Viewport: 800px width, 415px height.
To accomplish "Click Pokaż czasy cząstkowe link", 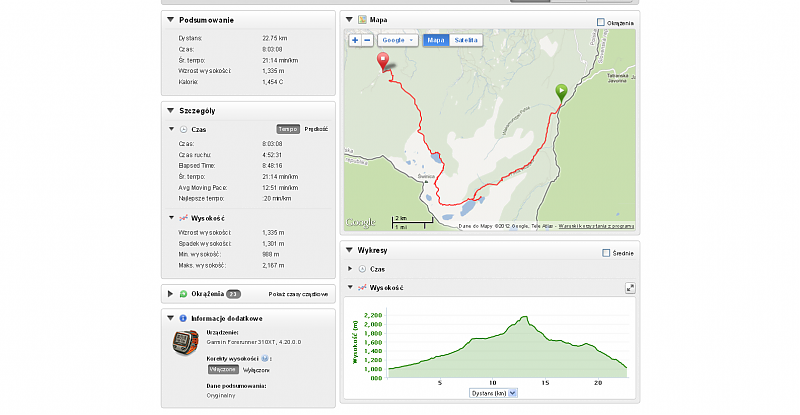I will (x=298, y=294).
